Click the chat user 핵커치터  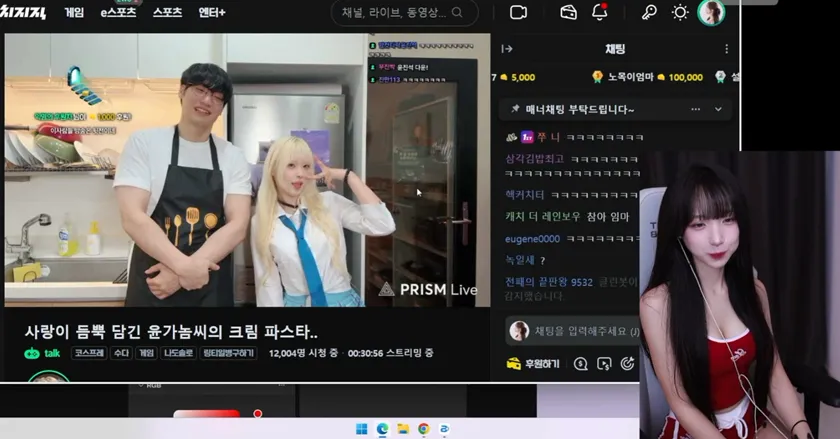524,195
